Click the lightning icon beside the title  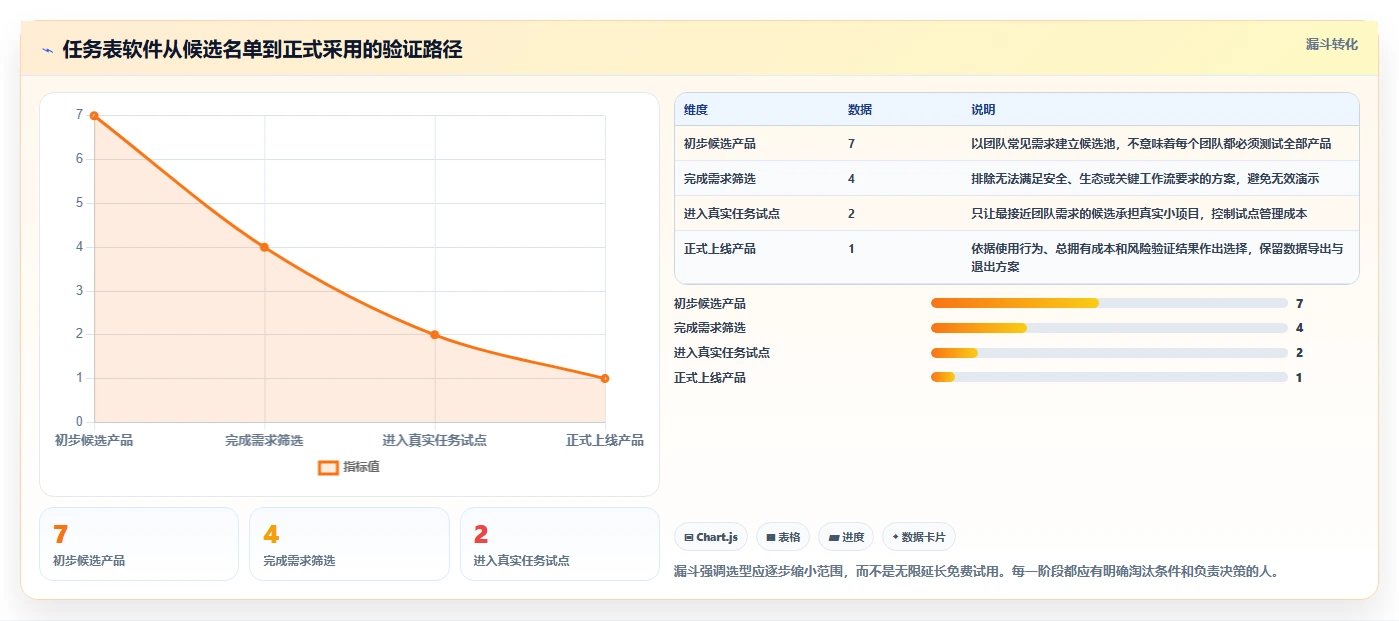(x=47, y=50)
